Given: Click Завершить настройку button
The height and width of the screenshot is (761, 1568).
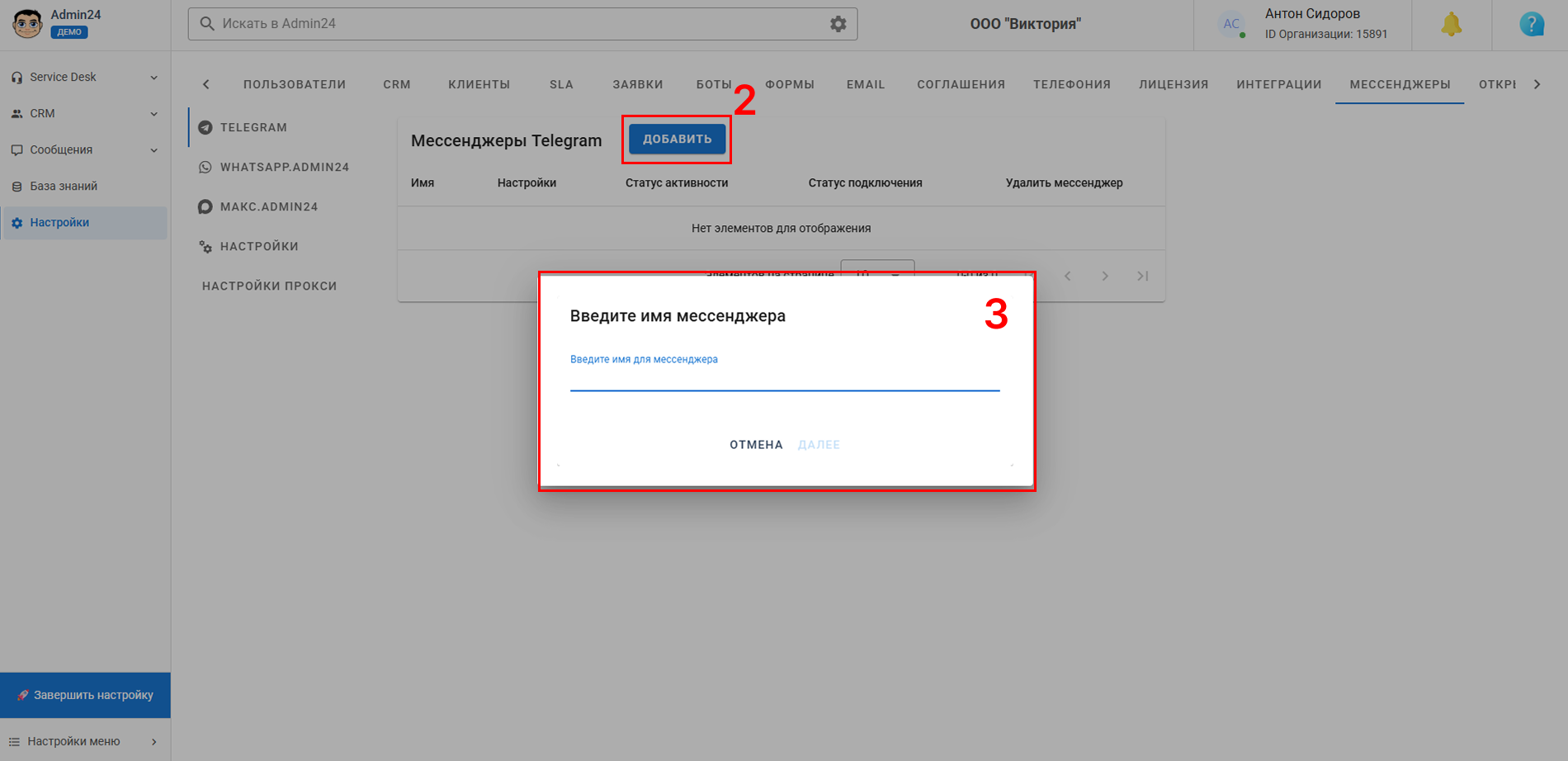Looking at the screenshot, I should pos(85,695).
